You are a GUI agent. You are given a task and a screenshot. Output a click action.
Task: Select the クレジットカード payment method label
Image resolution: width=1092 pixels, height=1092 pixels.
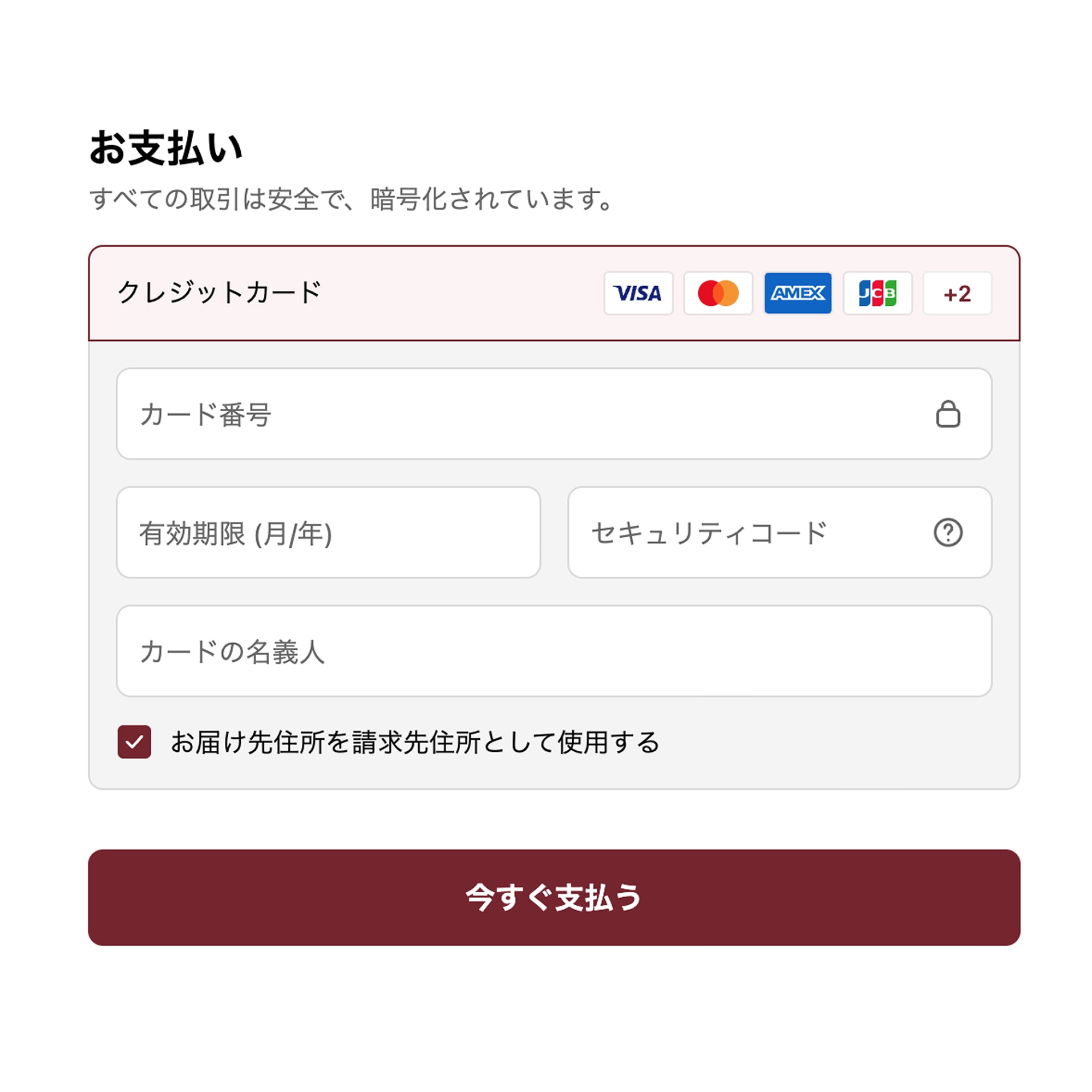[x=219, y=293]
